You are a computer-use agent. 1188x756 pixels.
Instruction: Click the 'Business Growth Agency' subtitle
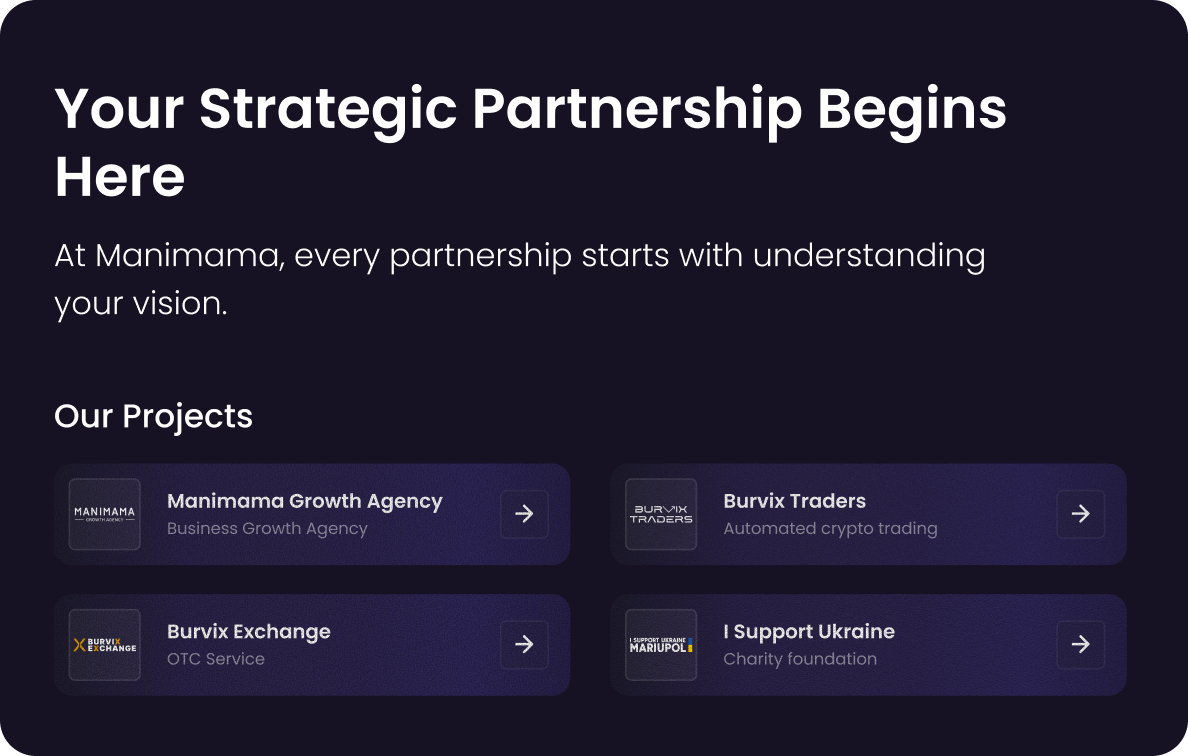(267, 528)
